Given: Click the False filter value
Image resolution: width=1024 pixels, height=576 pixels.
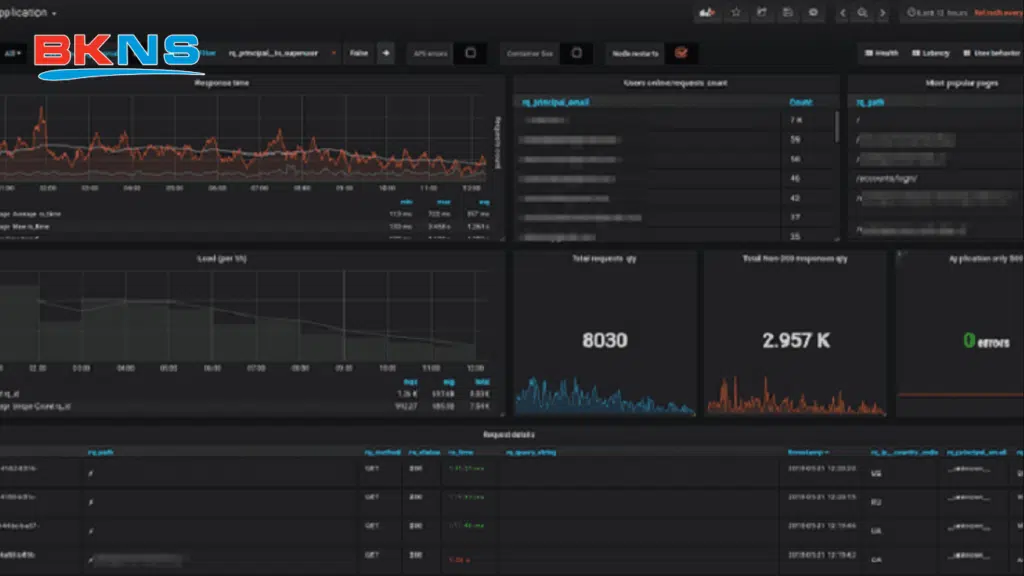Looking at the screenshot, I should (359, 53).
